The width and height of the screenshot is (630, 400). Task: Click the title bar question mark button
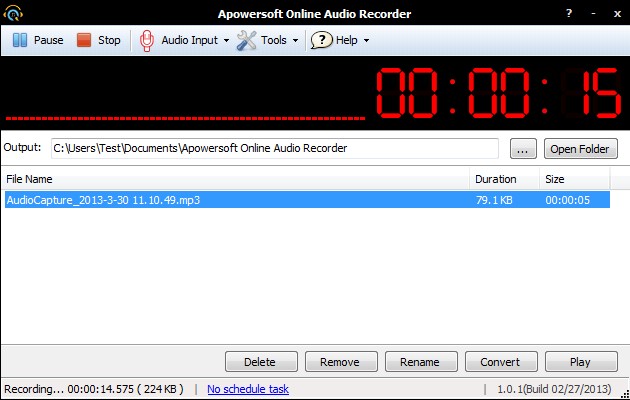(x=569, y=13)
